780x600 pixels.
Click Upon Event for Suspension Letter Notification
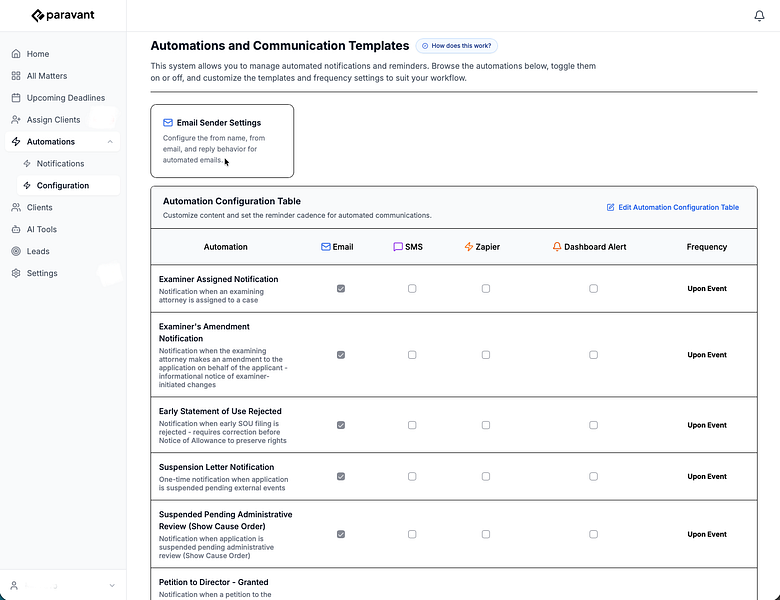707,476
